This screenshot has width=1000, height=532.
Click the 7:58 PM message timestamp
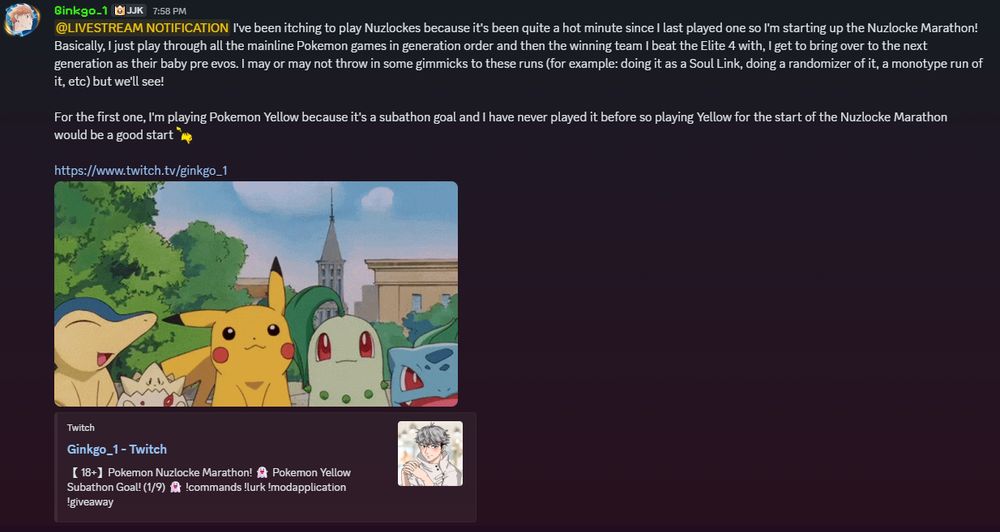[x=170, y=11]
